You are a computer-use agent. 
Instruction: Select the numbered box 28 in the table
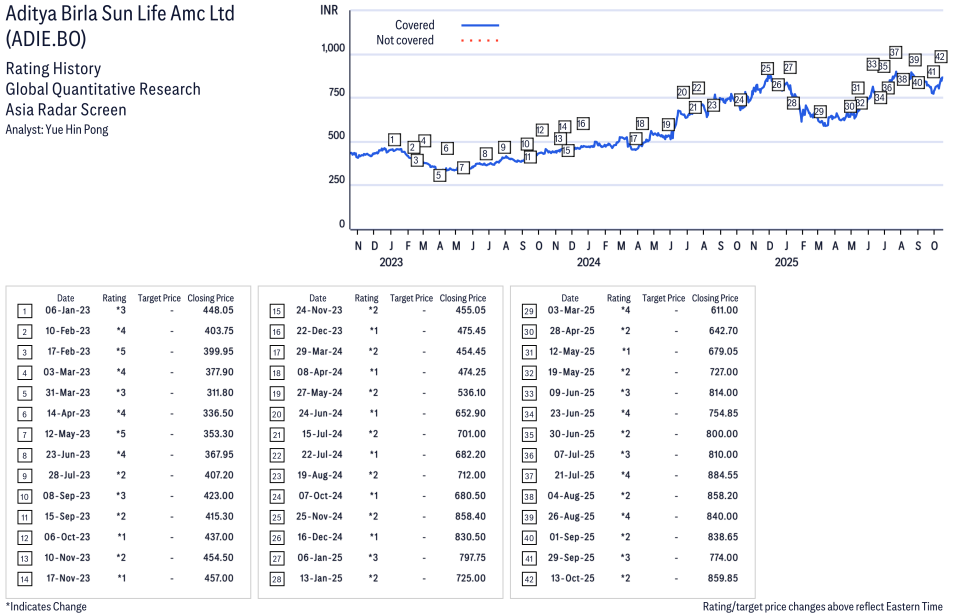click(x=276, y=578)
